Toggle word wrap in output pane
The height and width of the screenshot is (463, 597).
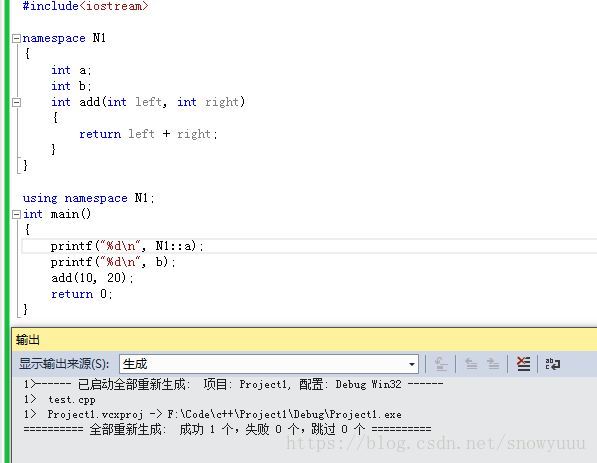pos(552,364)
